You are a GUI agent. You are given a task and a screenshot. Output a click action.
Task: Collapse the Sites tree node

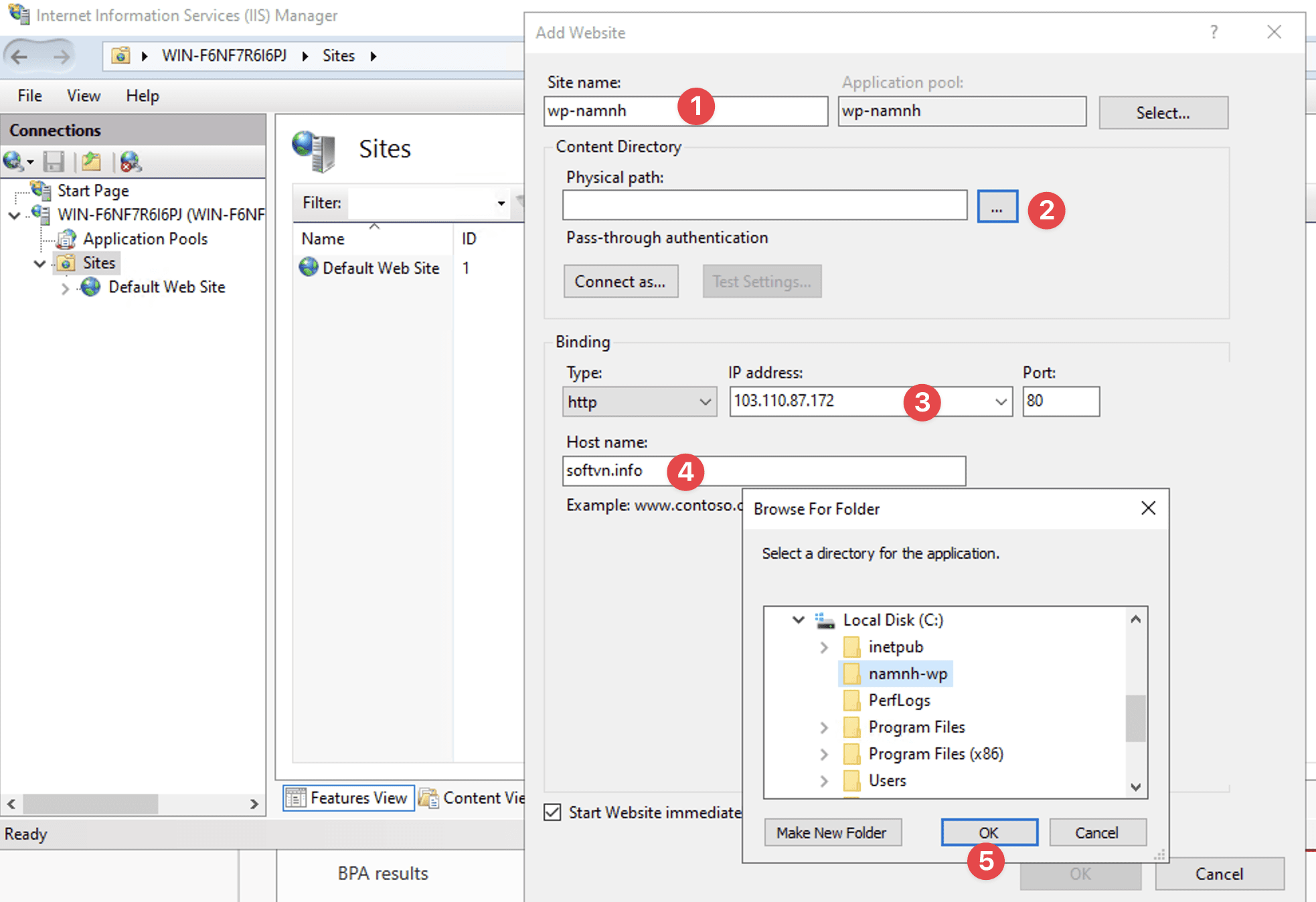(x=39, y=264)
